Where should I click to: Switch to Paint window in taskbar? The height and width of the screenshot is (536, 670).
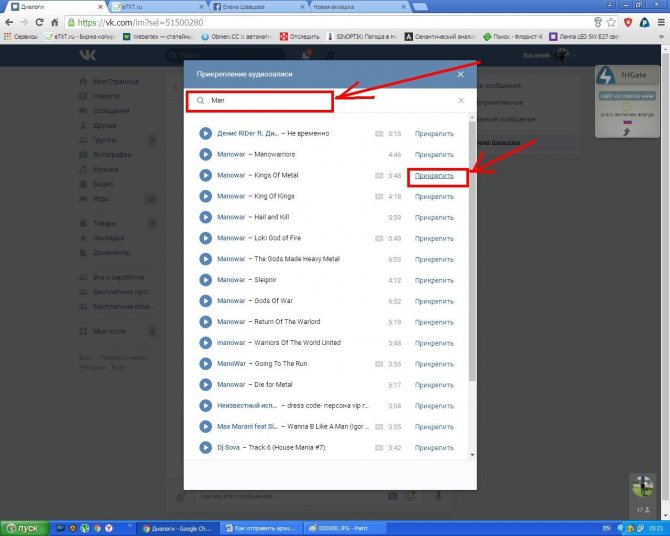click(x=345, y=528)
